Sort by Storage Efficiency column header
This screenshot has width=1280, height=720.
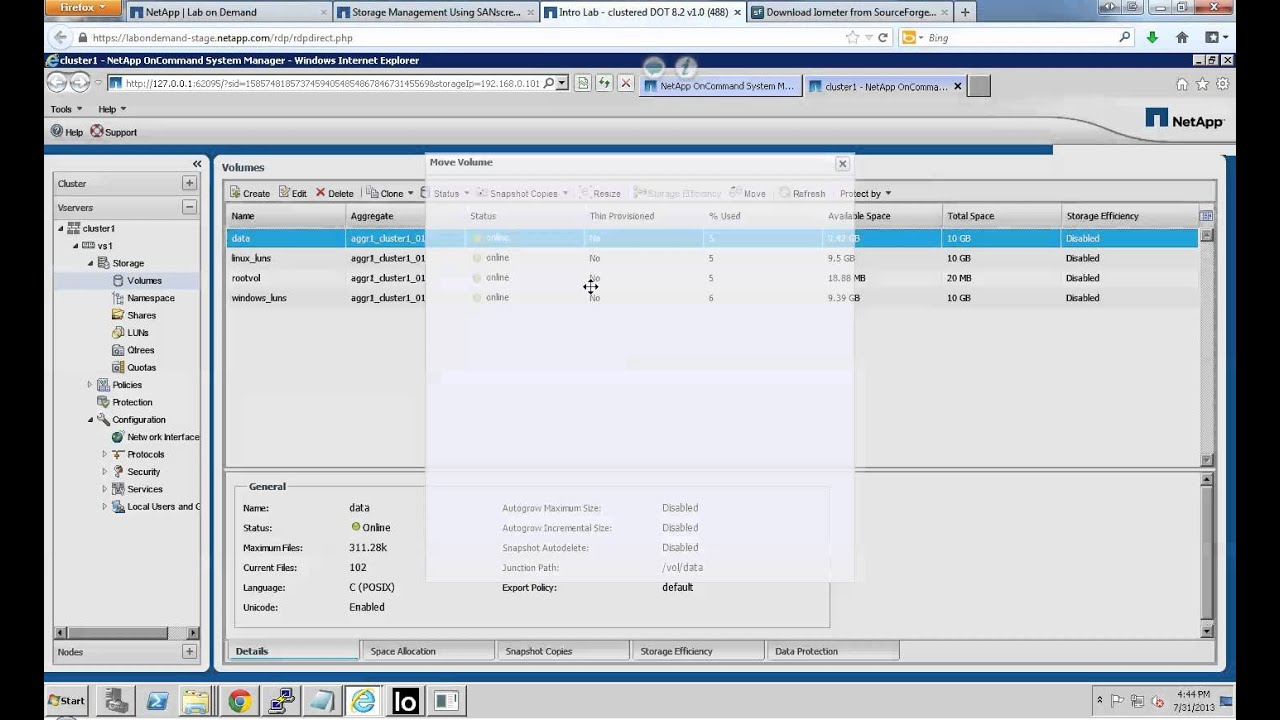(1129, 216)
